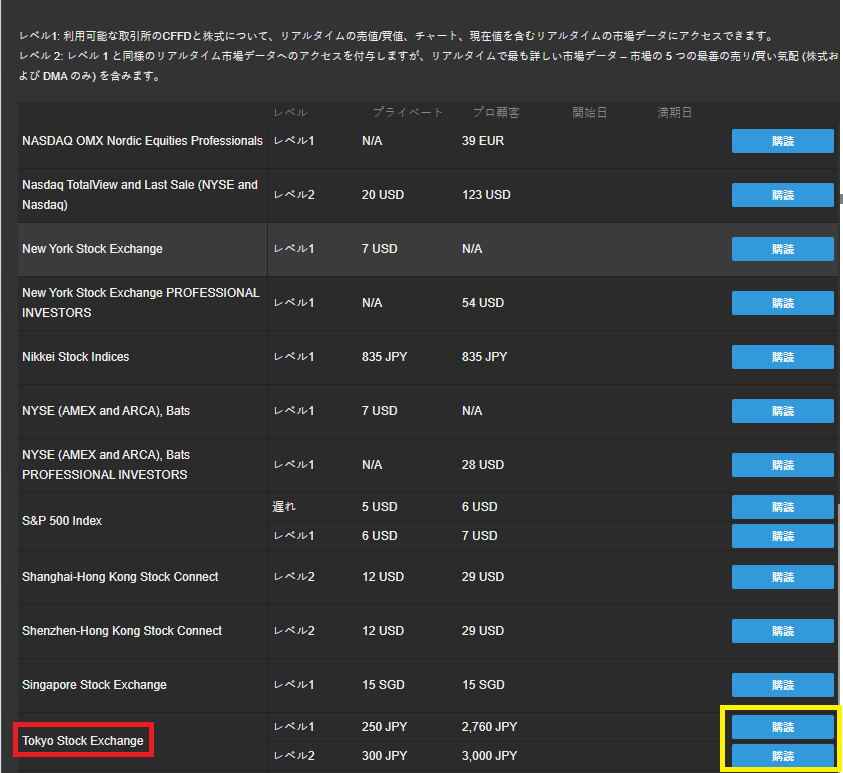Click the 開始日 column header
Viewport: 843px width, 773px height.
[x=589, y=112]
